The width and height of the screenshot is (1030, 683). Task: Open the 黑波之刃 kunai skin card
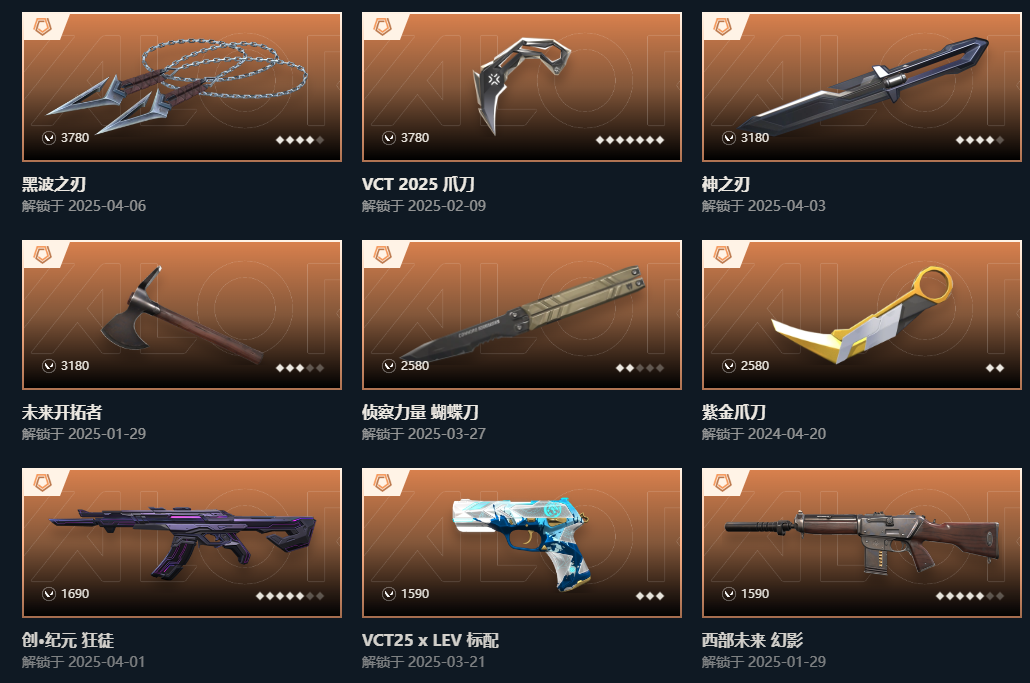(x=182, y=87)
